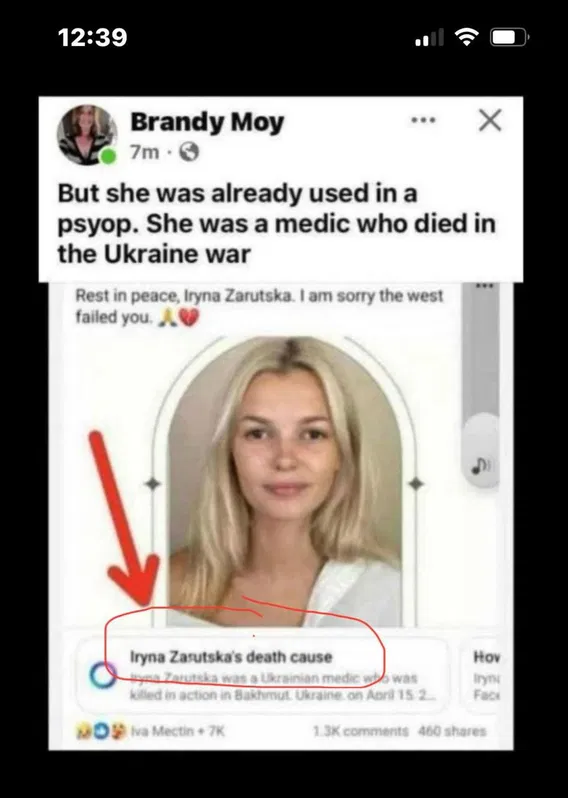Open the woman's portrait photo
This screenshot has height=798, width=568.
[285, 481]
